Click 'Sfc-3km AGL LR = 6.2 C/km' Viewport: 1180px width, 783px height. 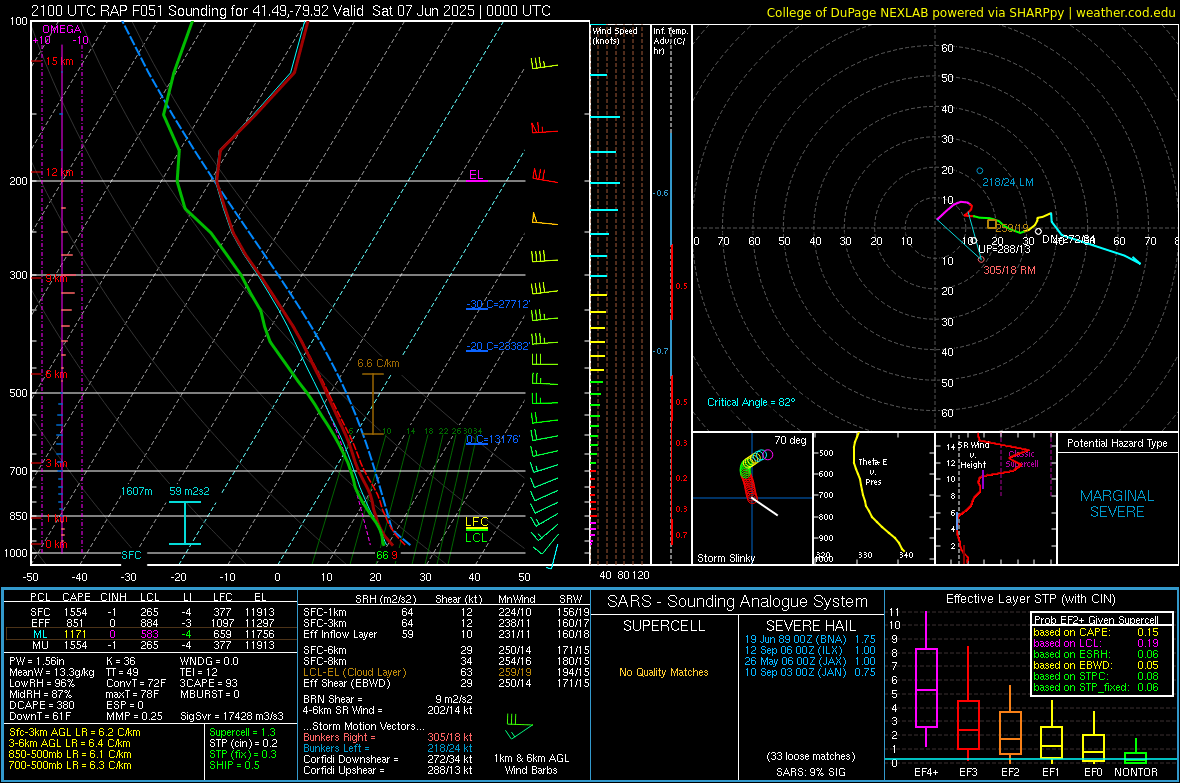[75, 732]
